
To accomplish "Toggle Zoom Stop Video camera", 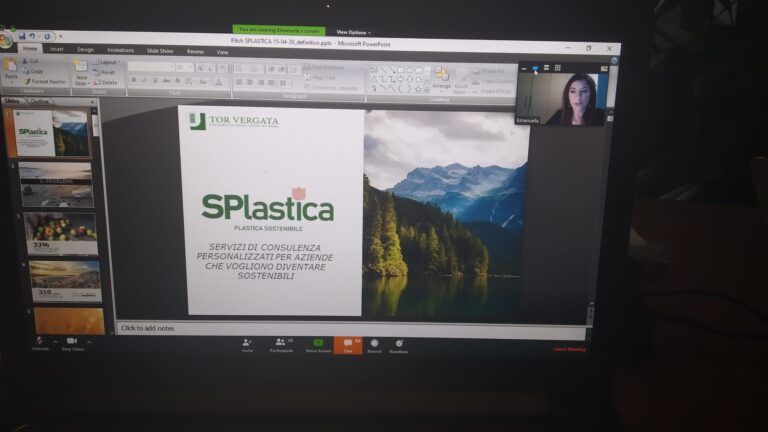I will pyautogui.click(x=72, y=343).
